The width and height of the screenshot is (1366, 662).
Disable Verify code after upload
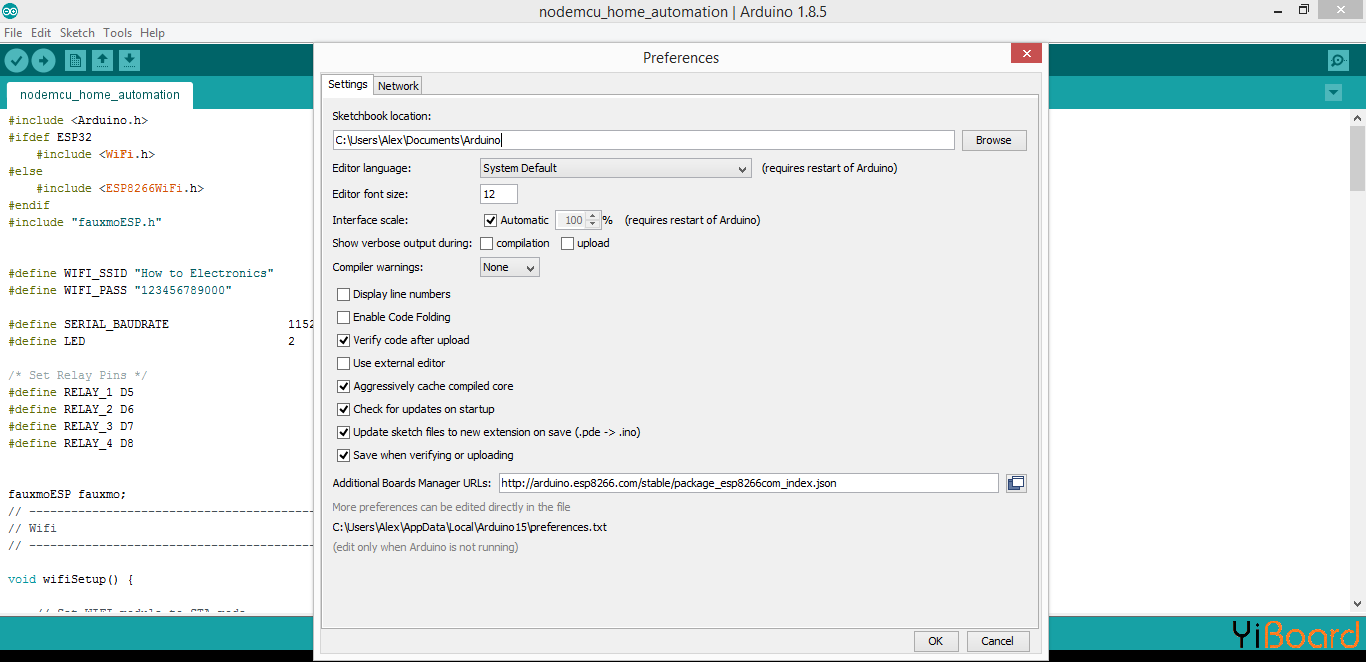pos(344,340)
